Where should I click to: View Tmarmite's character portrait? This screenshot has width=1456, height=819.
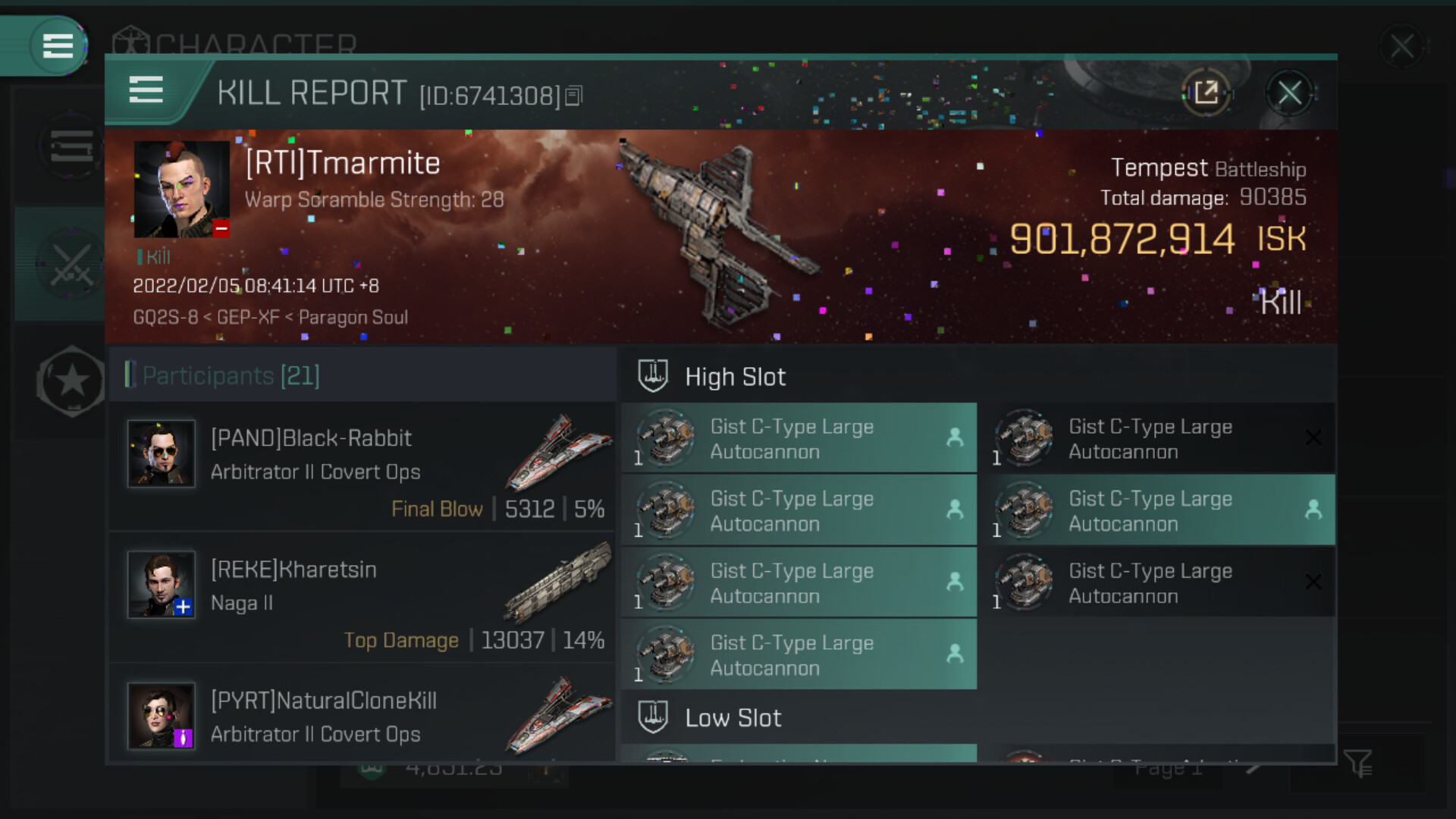point(181,189)
